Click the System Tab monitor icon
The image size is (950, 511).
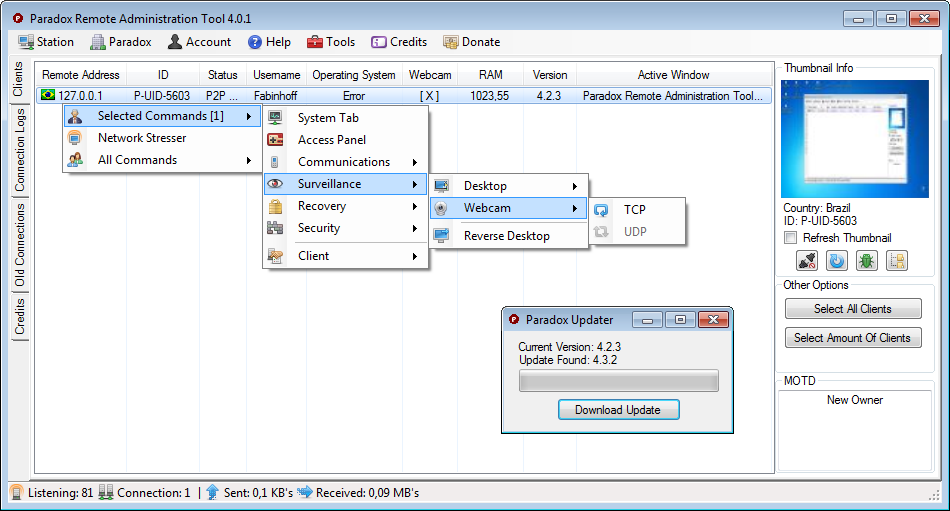click(275, 117)
